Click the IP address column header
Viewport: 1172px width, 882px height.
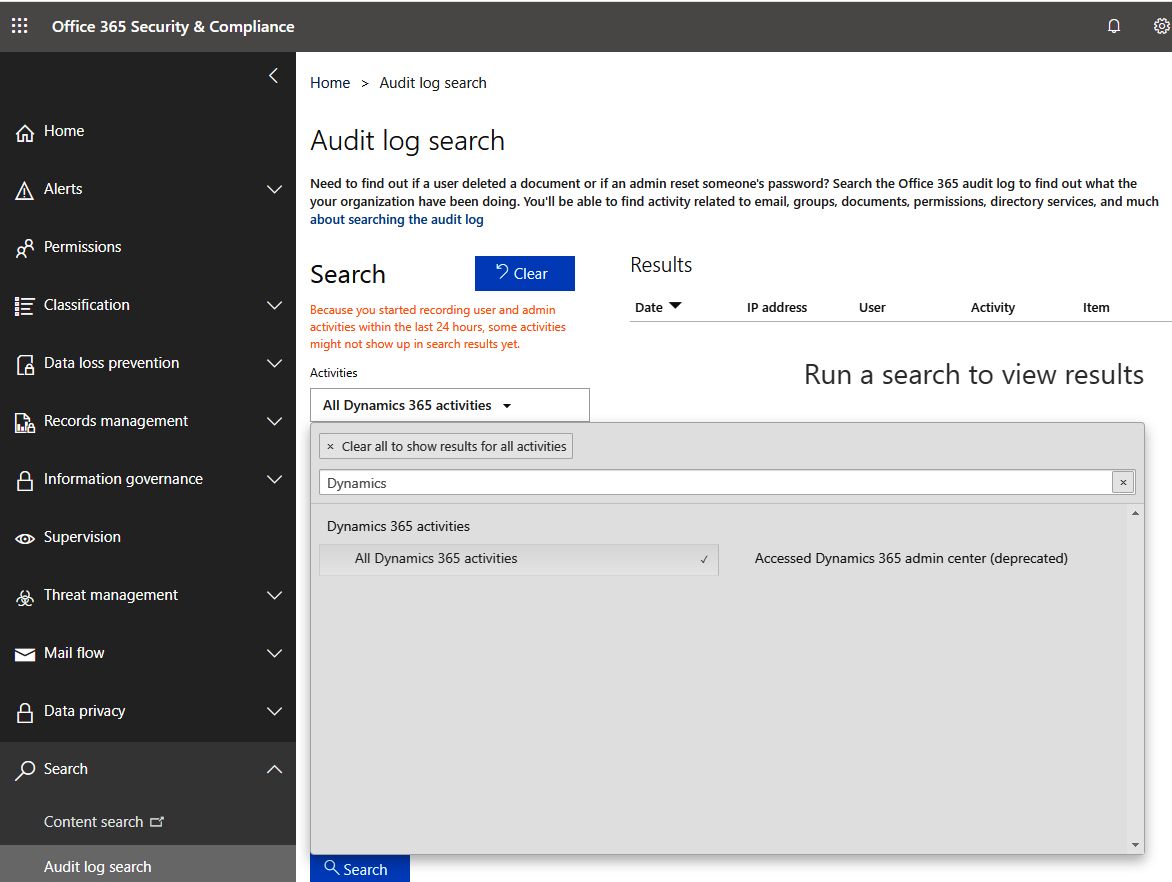click(x=777, y=307)
